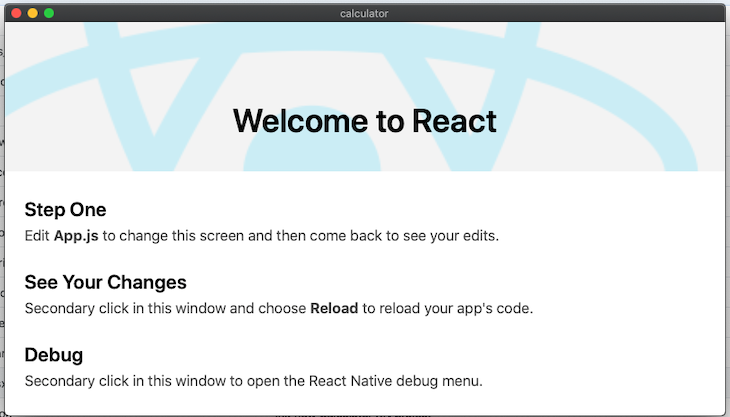Click the bold 'App.js' text
This screenshot has height=417, width=730.
pos(75,236)
